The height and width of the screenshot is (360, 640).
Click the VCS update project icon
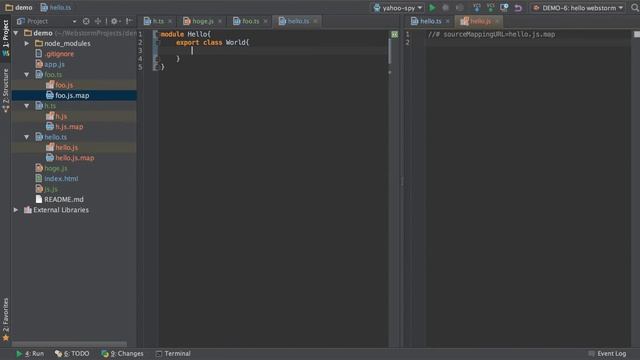coord(476,8)
